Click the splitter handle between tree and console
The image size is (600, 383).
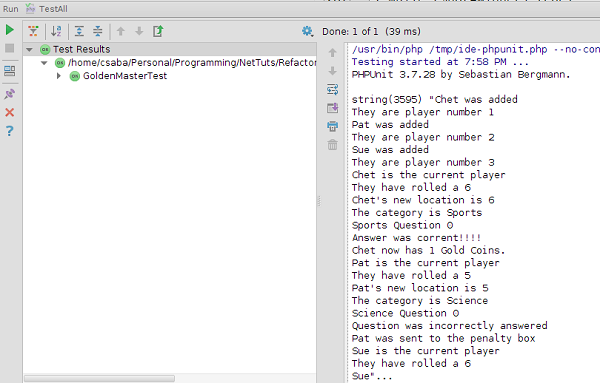(x=318, y=200)
